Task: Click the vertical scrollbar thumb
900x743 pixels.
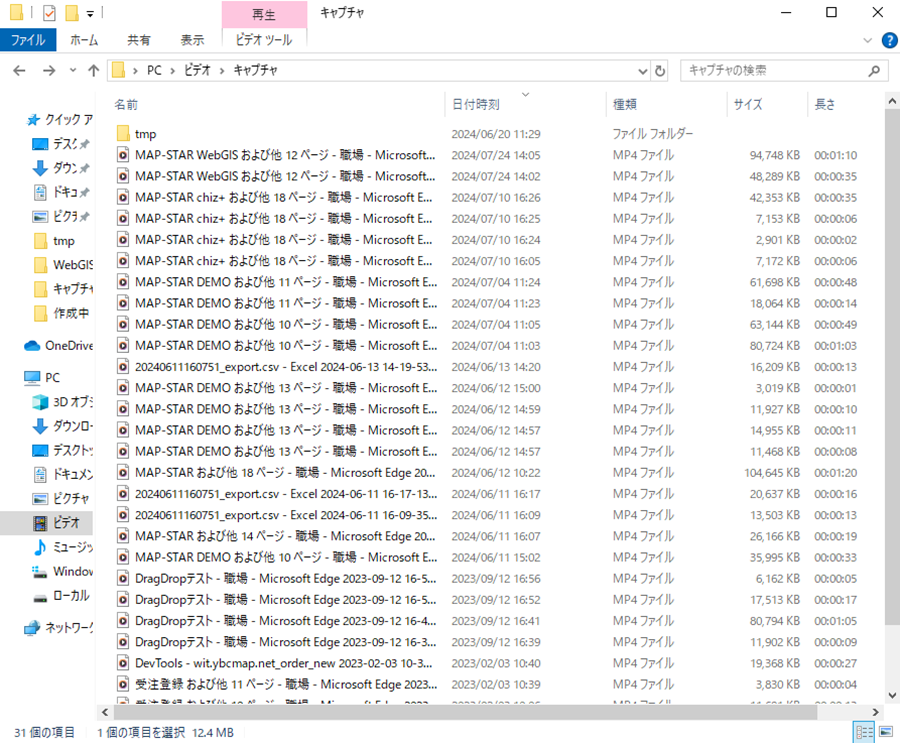Action: (x=892, y=367)
